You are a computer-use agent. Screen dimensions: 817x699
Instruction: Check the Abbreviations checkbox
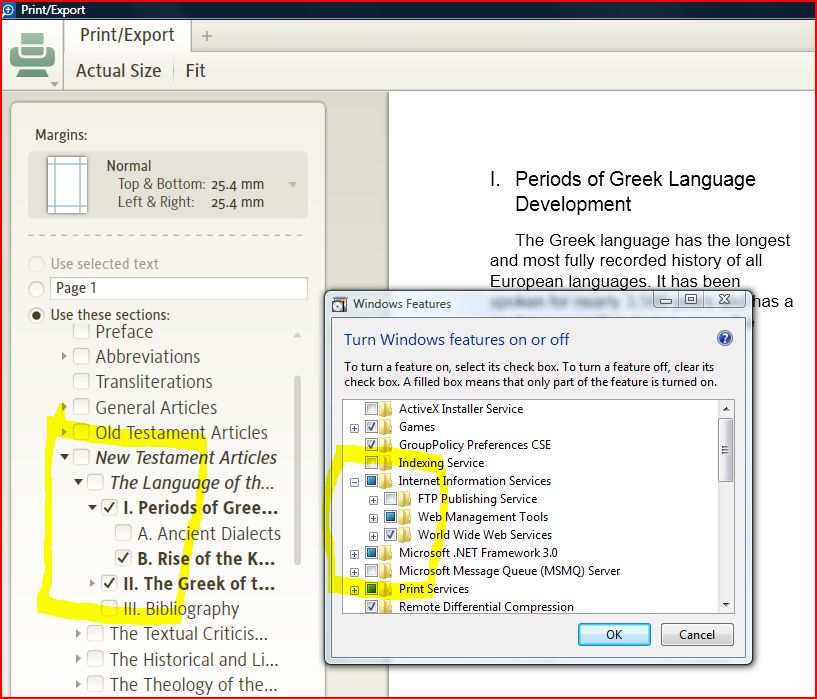pyautogui.click(x=81, y=356)
